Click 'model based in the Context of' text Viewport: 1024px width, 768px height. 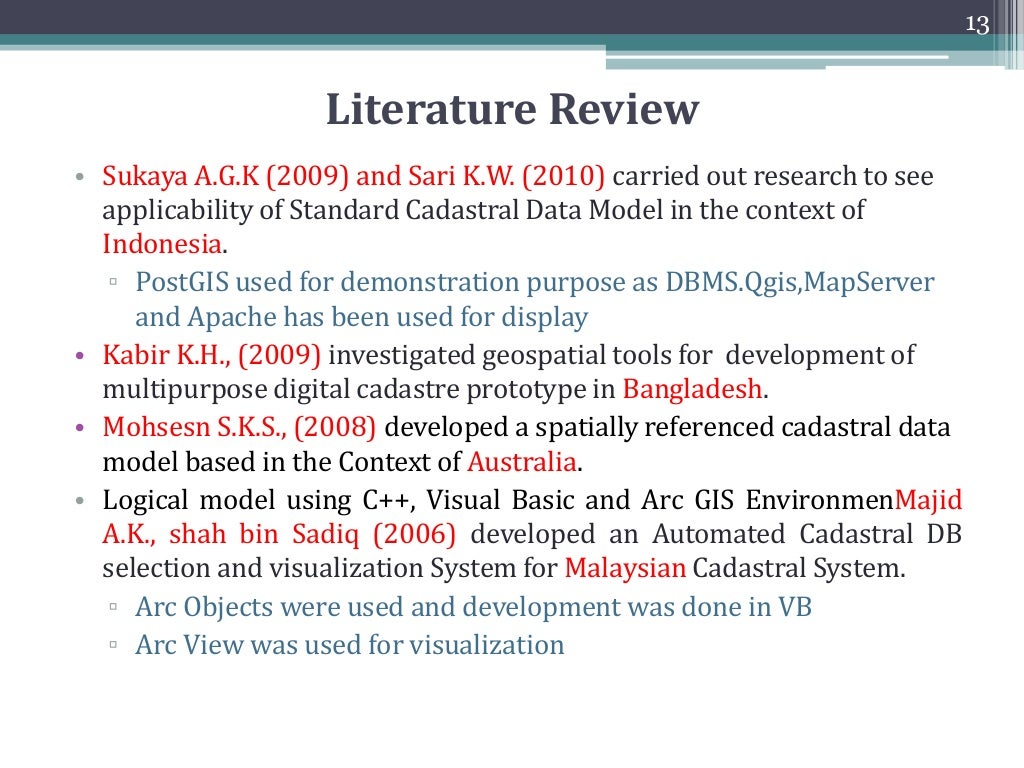click(x=281, y=462)
